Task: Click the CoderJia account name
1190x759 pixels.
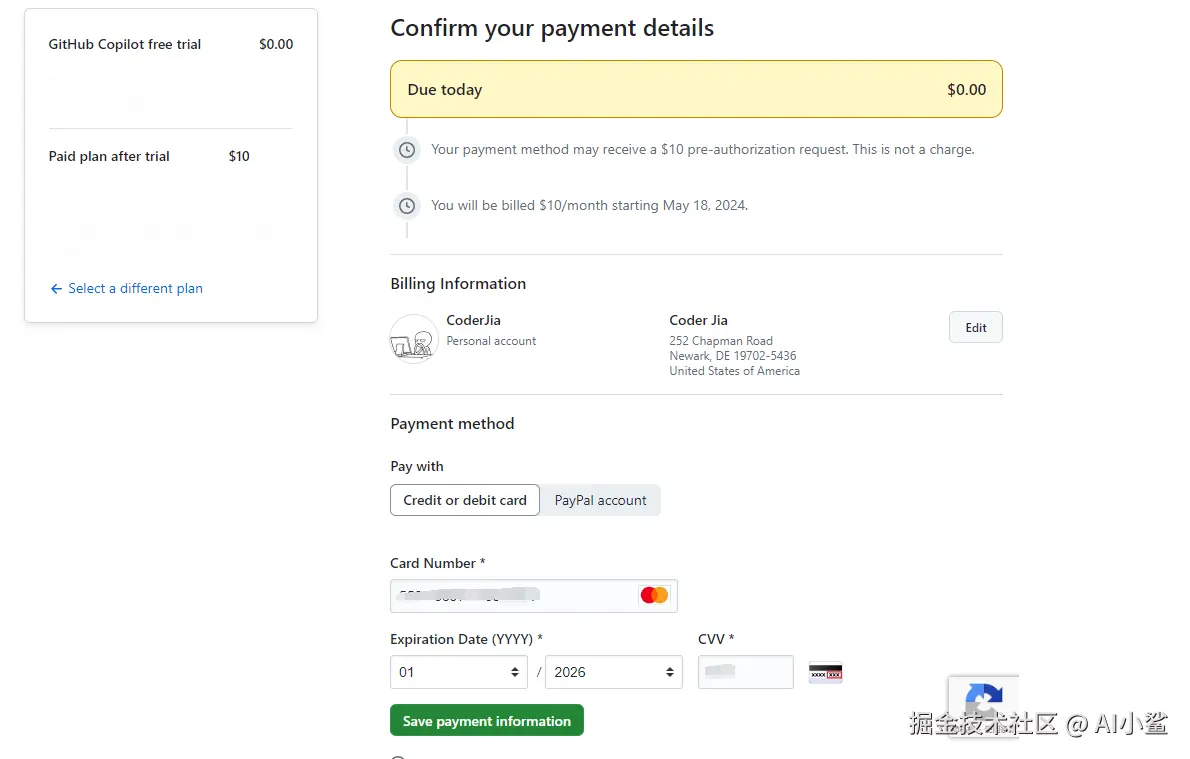Action: pyautogui.click(x=474, y=320)
